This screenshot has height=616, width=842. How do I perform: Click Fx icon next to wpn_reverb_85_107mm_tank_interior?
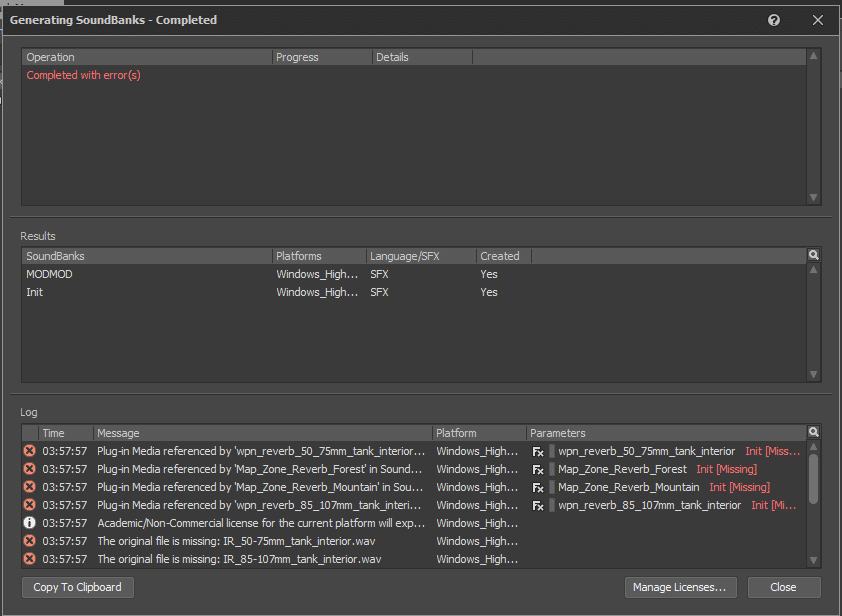click(x=538, y=506)
